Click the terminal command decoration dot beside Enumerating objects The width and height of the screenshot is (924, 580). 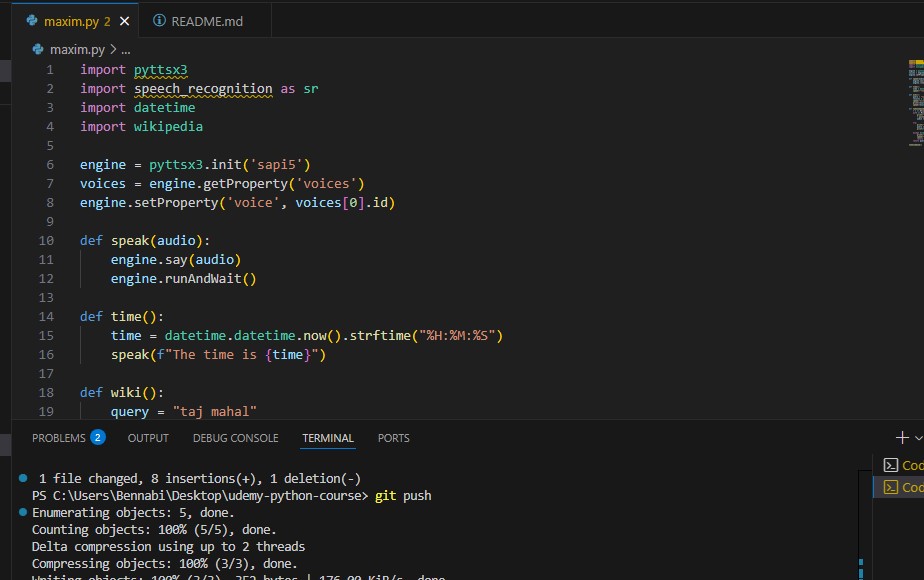click(23, 512)
